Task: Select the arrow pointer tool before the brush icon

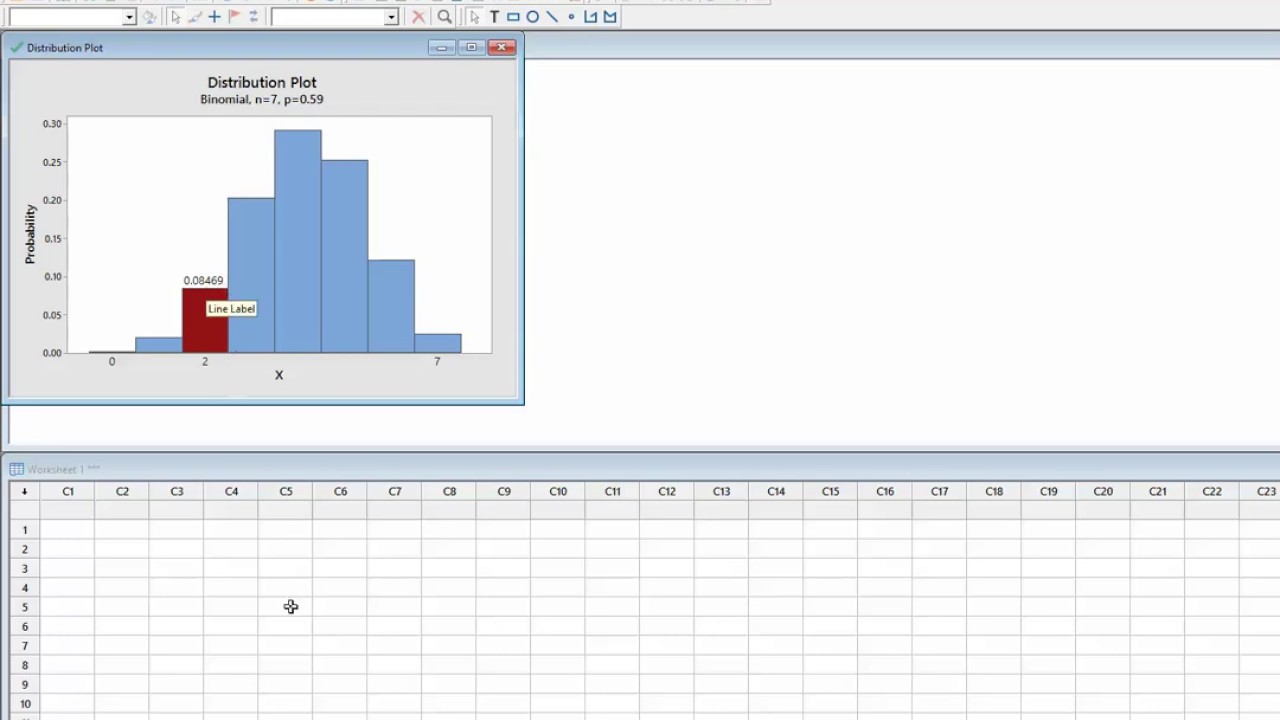Action: pyautogui.click(x=176, y=17)
